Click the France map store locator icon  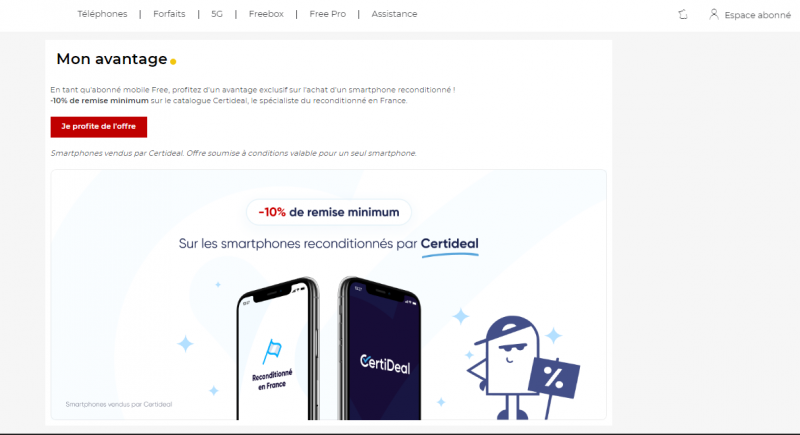coord(682,14)
